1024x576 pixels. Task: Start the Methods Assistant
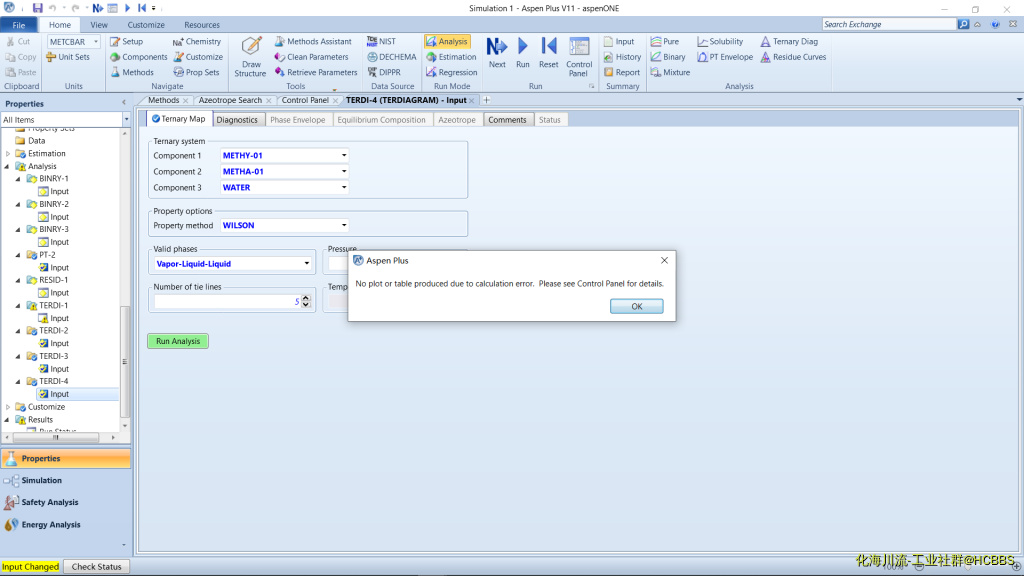tap(313, 41)
